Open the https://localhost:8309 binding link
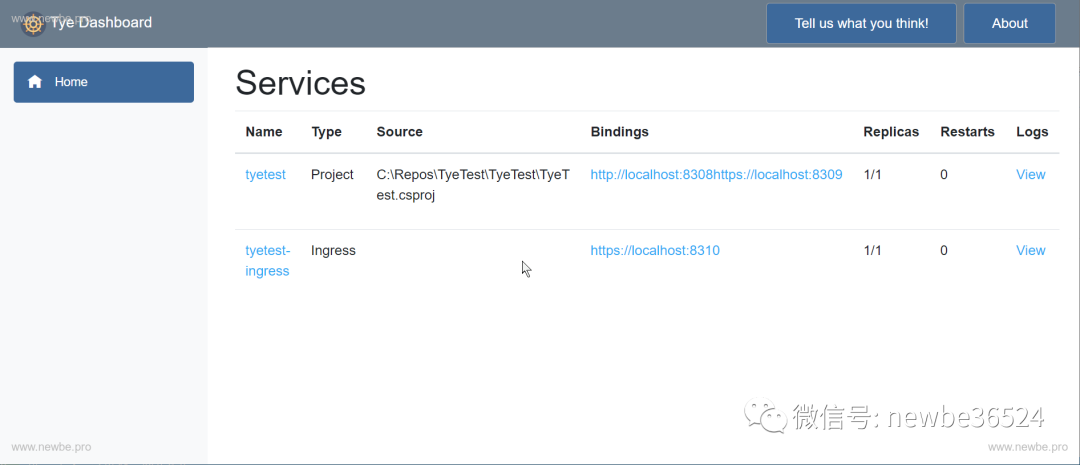Screen dimensions: 1080x465 click(778, 174)
